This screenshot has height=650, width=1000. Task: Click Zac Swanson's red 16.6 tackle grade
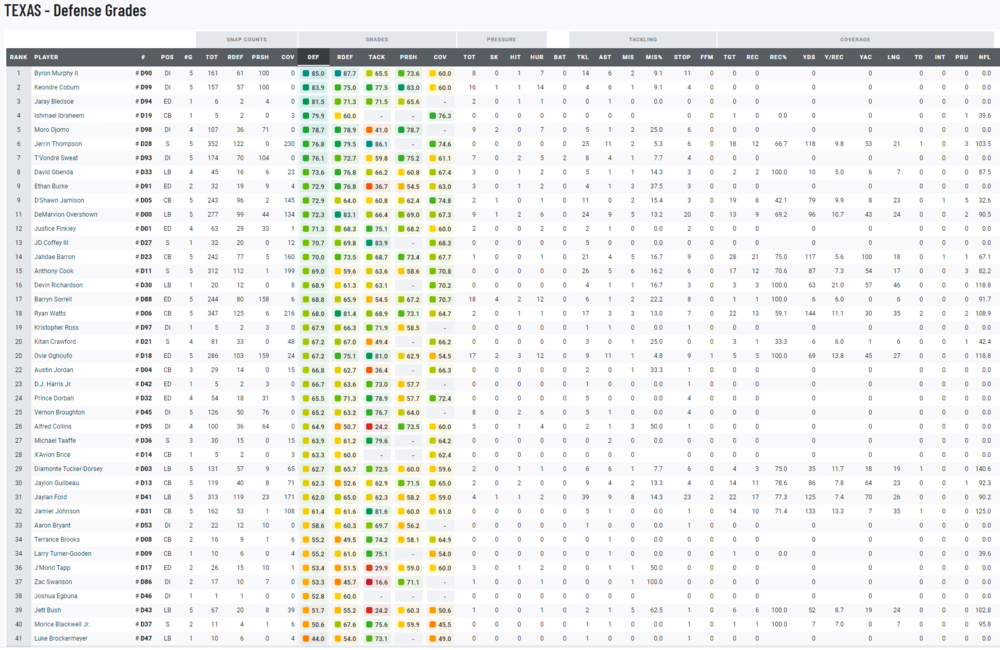click(x=378, y=582)
